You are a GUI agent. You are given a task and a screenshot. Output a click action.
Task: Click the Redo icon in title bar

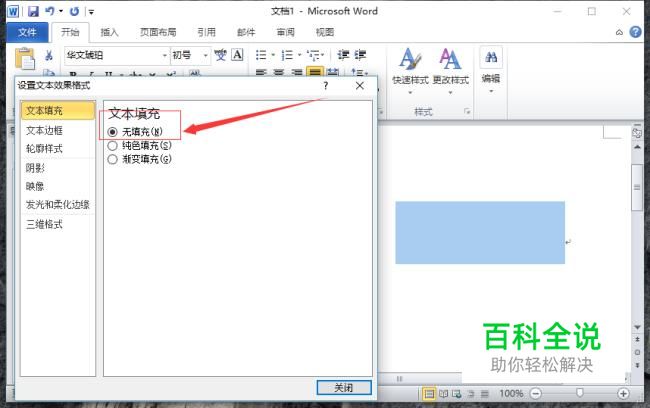75,11
